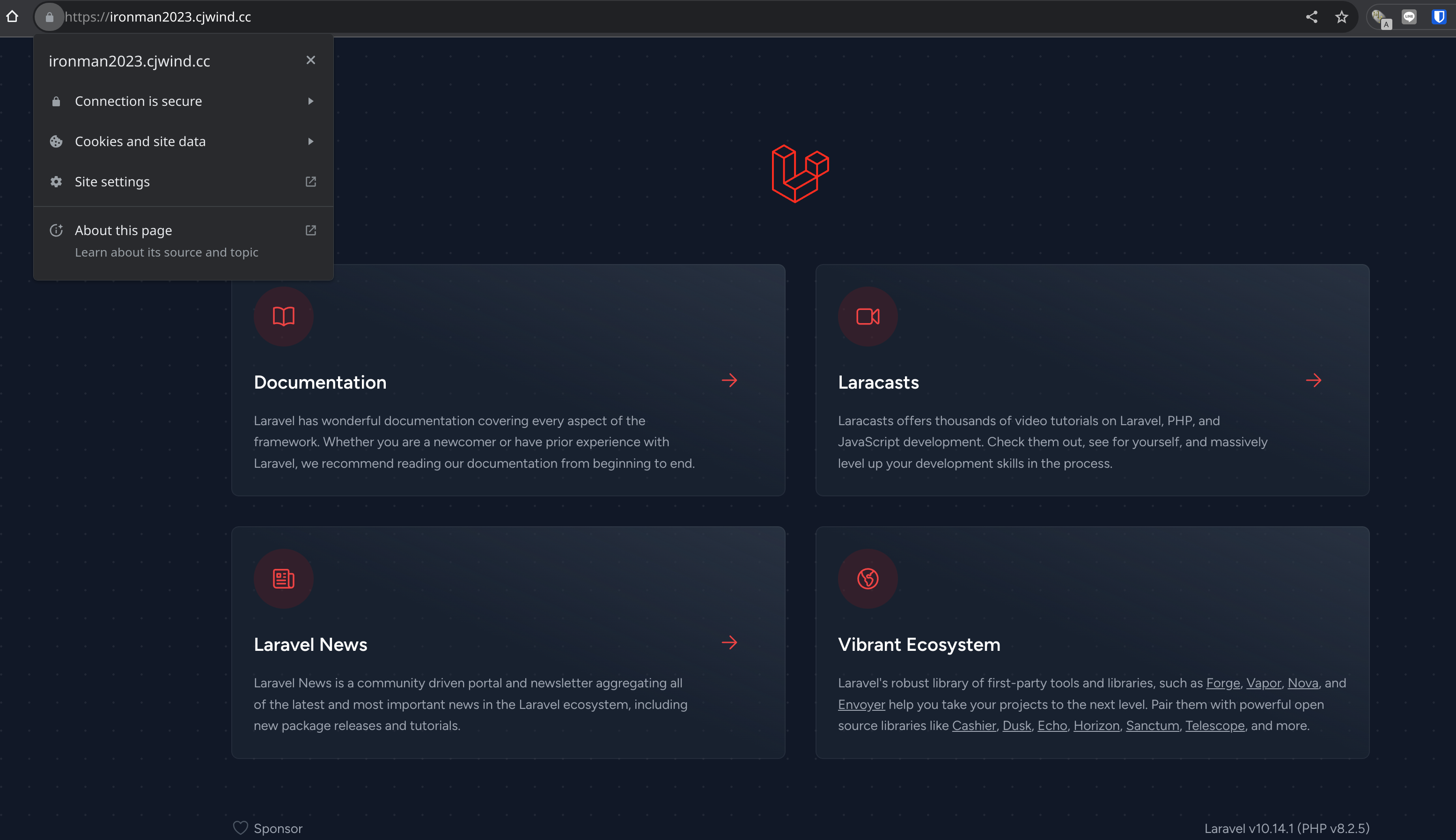1456x840 pixels.
Task: Click the Horizon link
Action: (1096, 725)
